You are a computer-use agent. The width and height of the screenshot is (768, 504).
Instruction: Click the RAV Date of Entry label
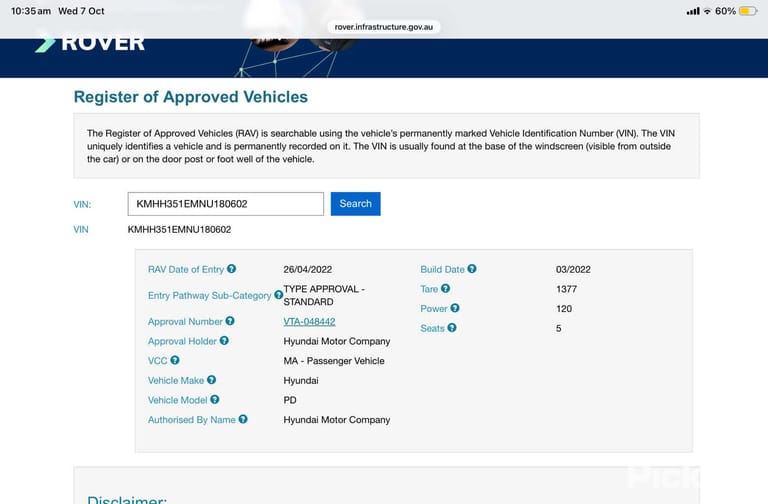pos(186,269)
